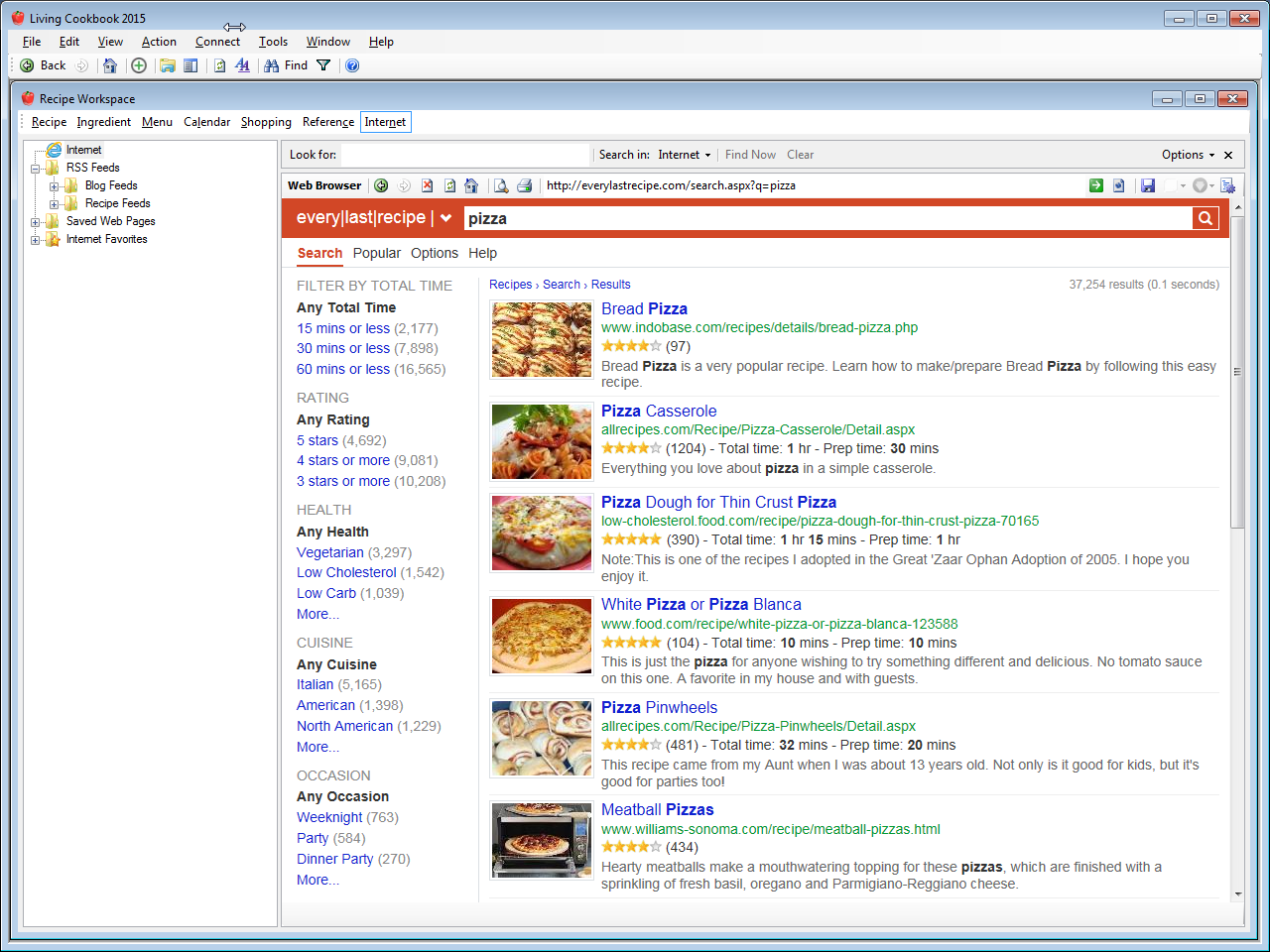This screenshot has width=1270, height=952.
Task: Open the Options dropdown in the search bar
Action: 1188,155
